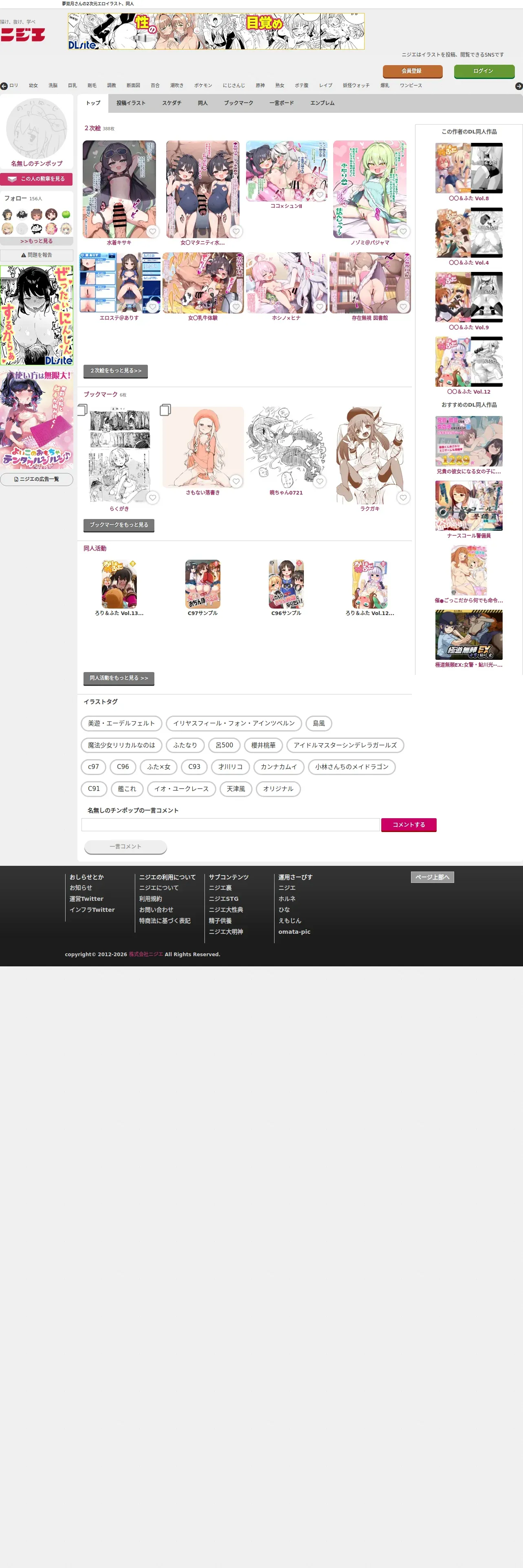This screenshot has width=523, height=1568.
Task: Open the ニジエSTG footer link
Action: coord(224,899)
